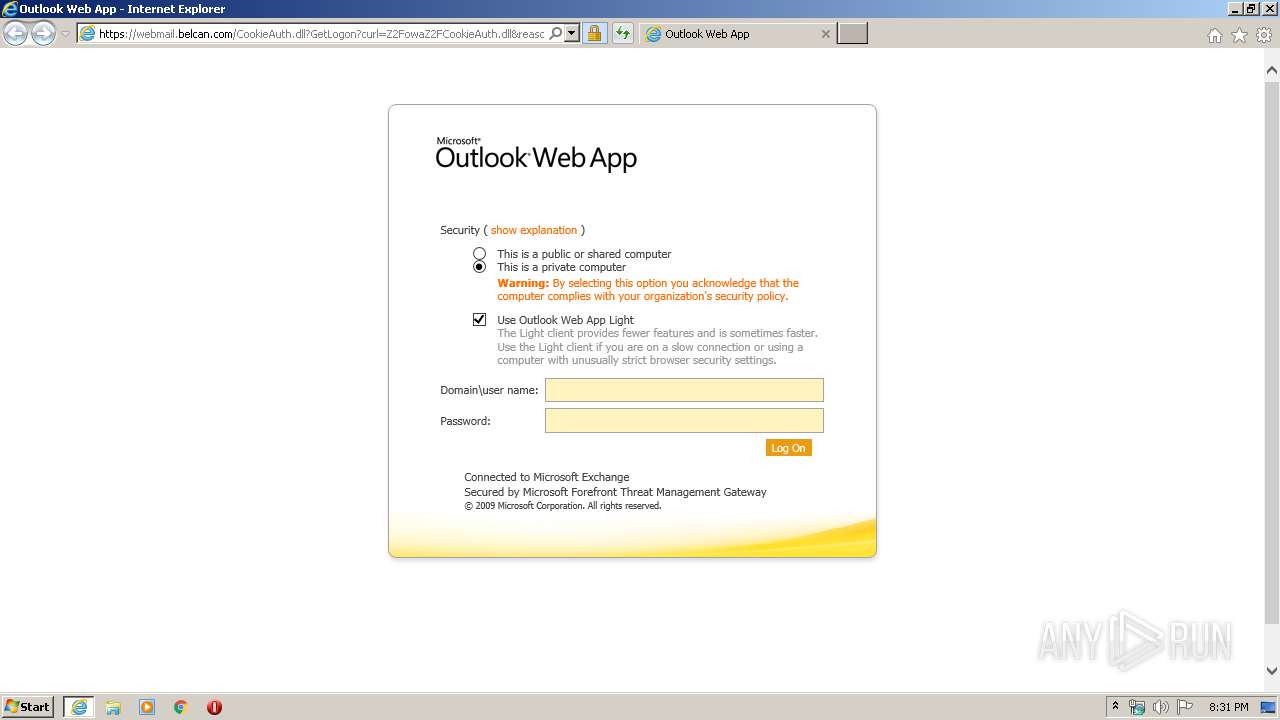This screenshot has width=1280, height=720.
Task: Toggle Use Outlook Web App Light checkbox
Action: (480, 320)
